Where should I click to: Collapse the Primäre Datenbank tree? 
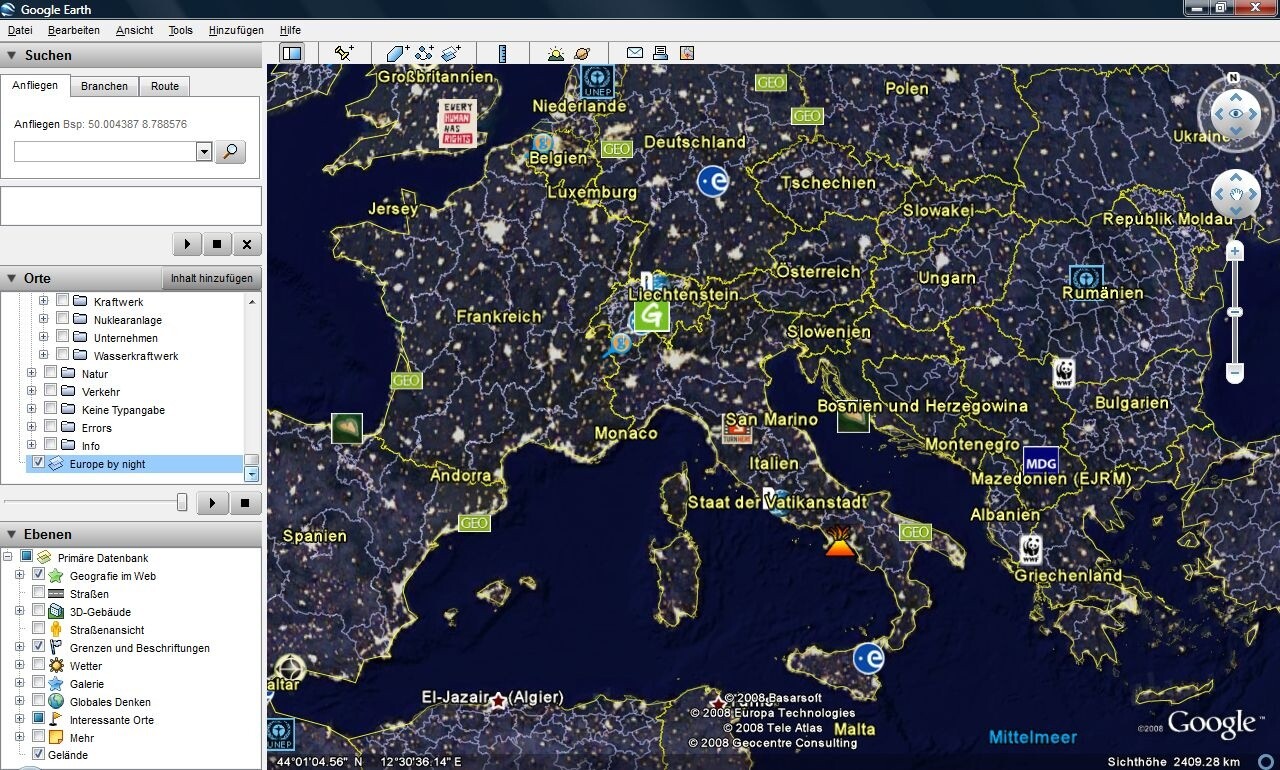coord(8,556)
